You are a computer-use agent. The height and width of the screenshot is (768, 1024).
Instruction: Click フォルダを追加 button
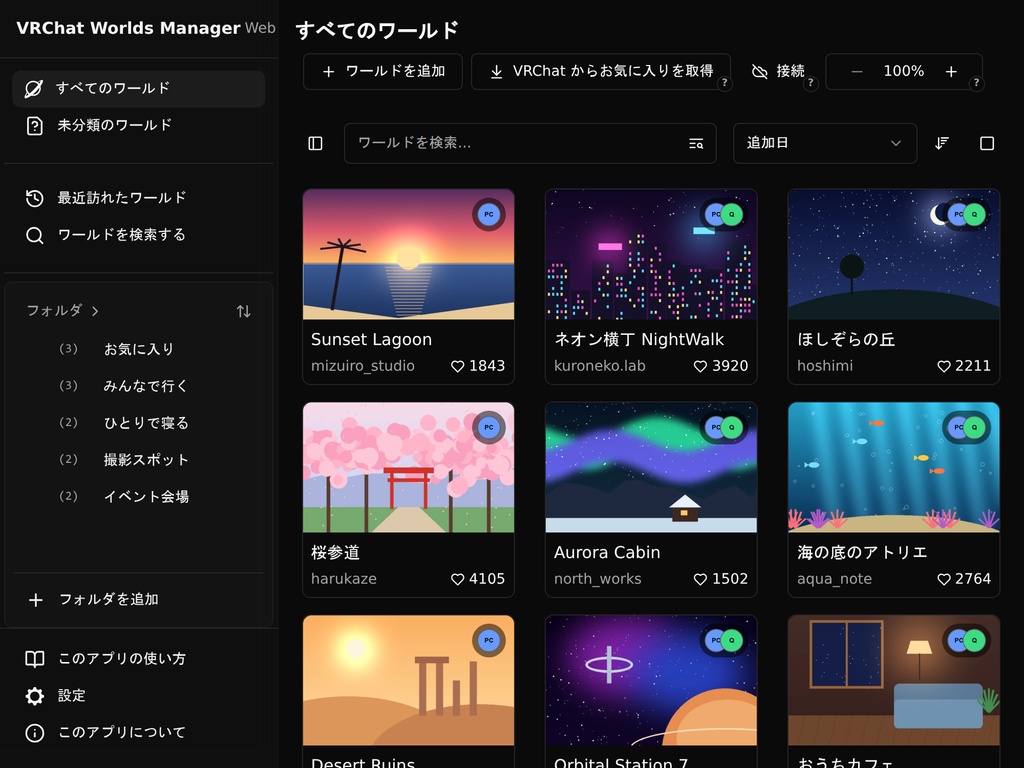click(x=138, y=600)
